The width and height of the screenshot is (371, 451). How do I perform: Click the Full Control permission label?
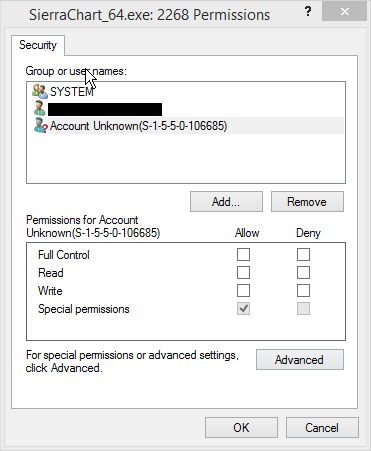64,255
